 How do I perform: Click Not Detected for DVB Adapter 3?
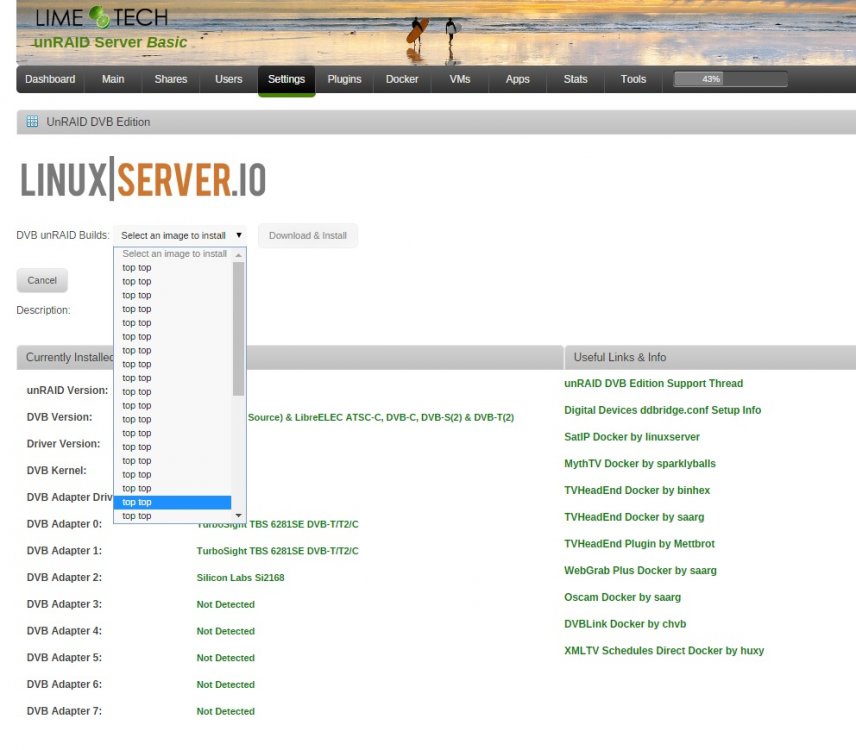pyautogui.click(x=225, y=604)
